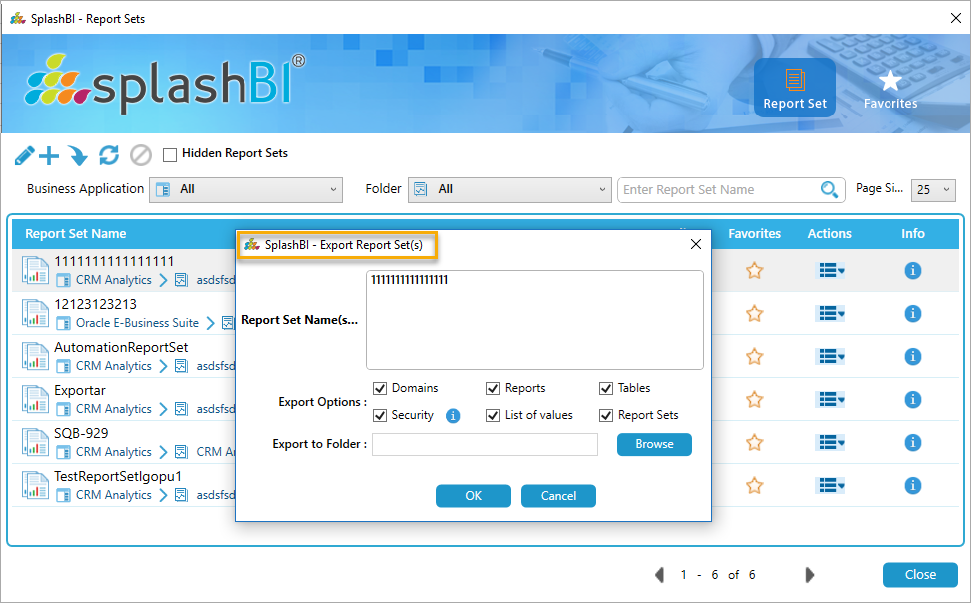Click the pencil edit icon in toolbar

[x=25, y=155]
